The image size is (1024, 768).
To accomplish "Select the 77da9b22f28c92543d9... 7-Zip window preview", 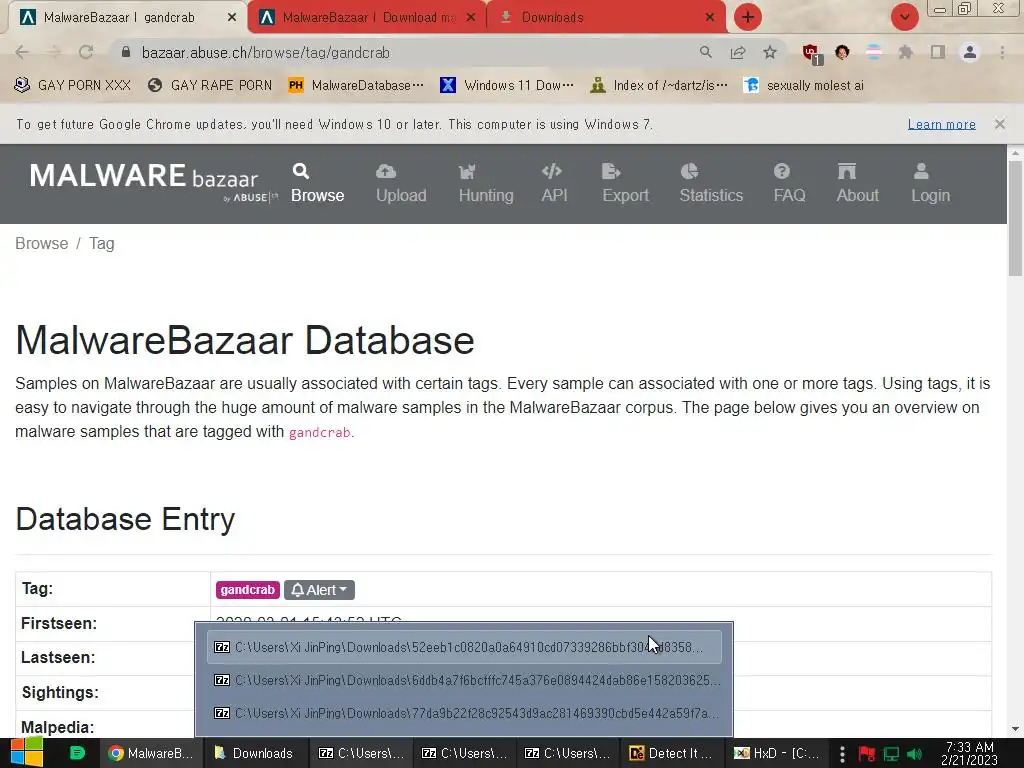I will coord(464,713).
